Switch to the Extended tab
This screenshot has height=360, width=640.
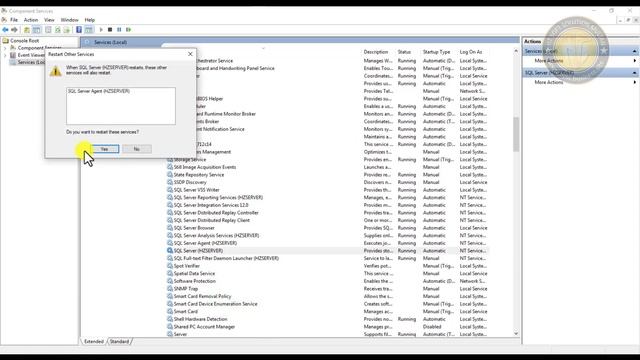94,341
